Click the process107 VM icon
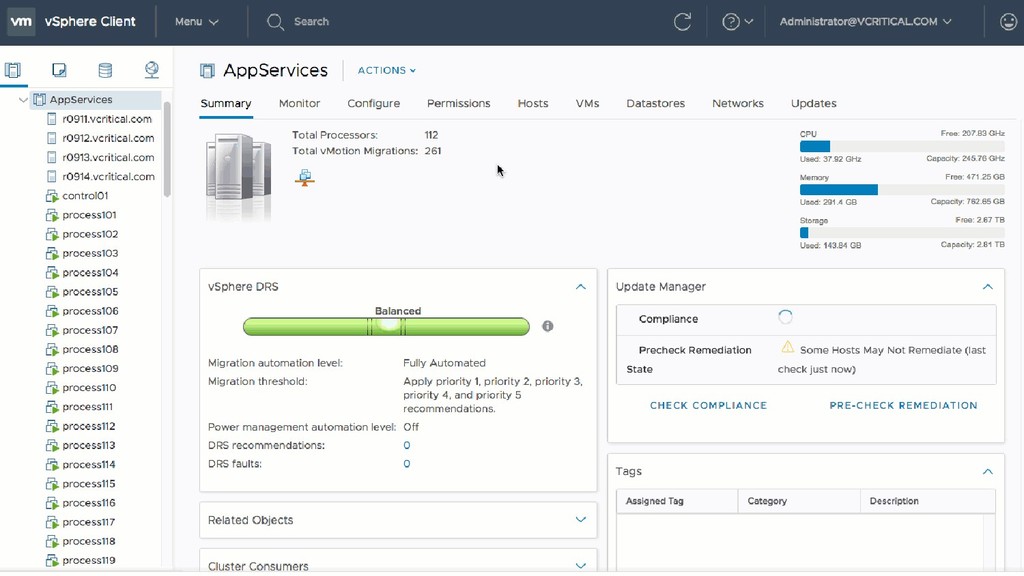This screenshot has height=576, width=1024. pos(52,330)
